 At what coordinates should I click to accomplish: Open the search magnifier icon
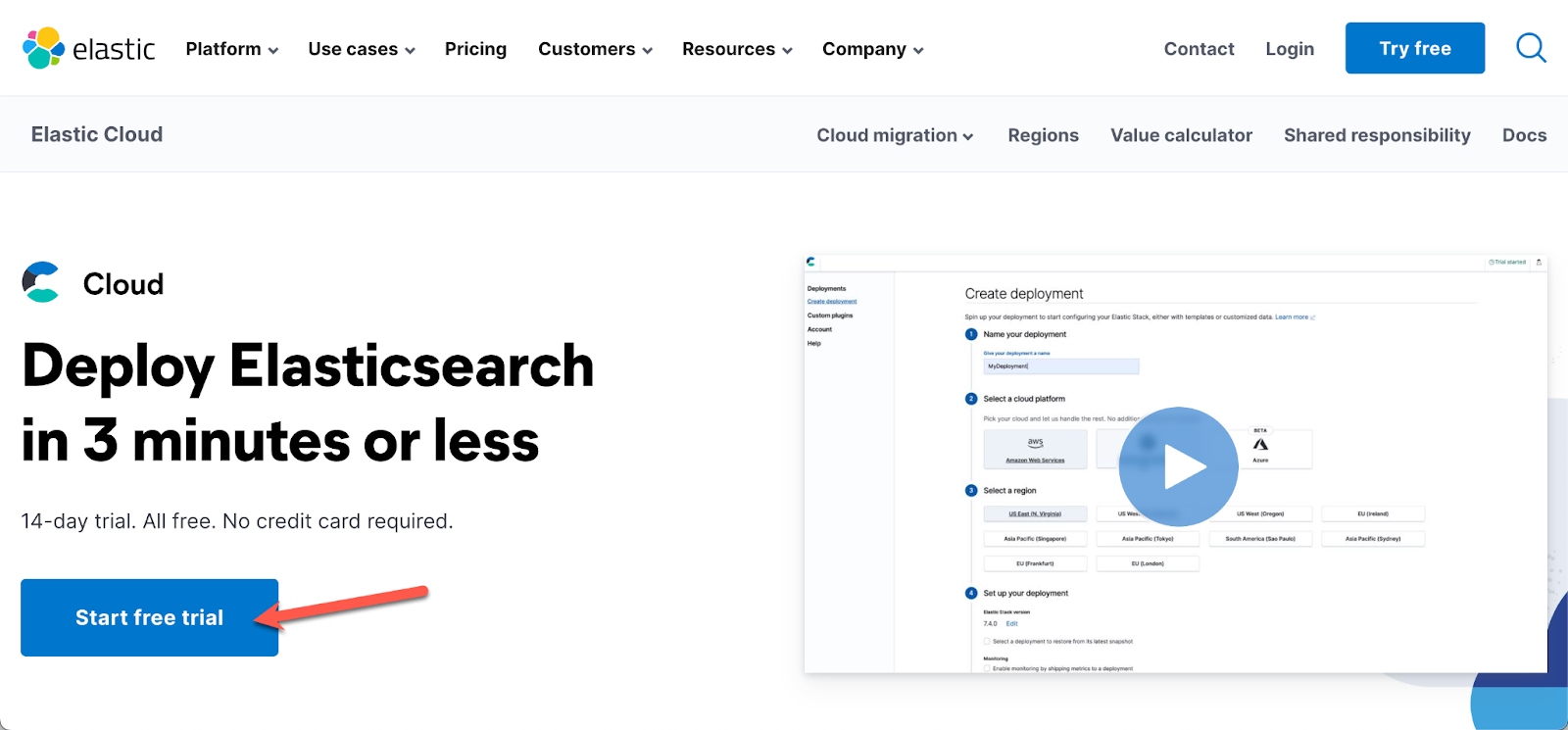point(1531,48)
